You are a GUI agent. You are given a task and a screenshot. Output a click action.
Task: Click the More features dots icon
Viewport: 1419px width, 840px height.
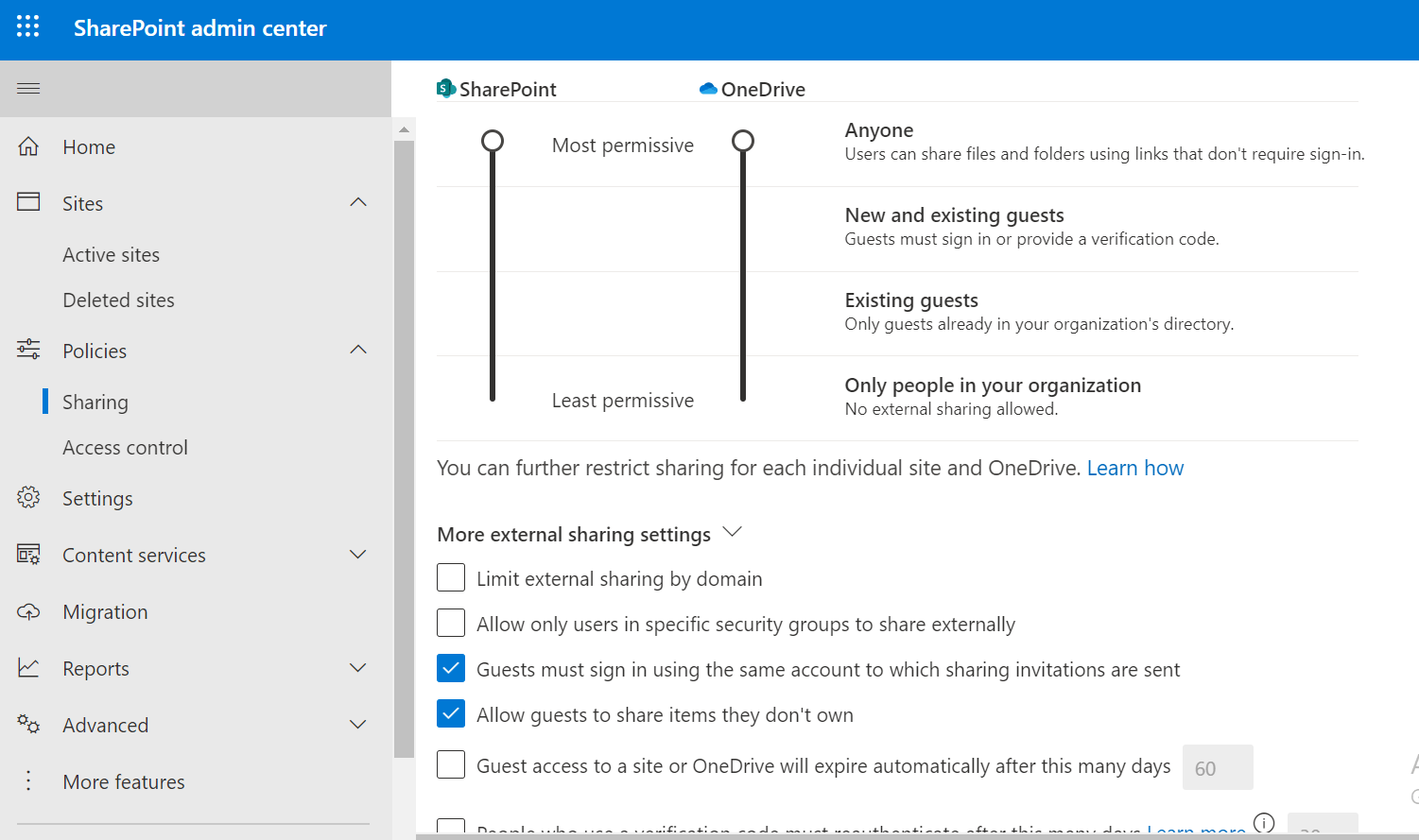(28, 780)
